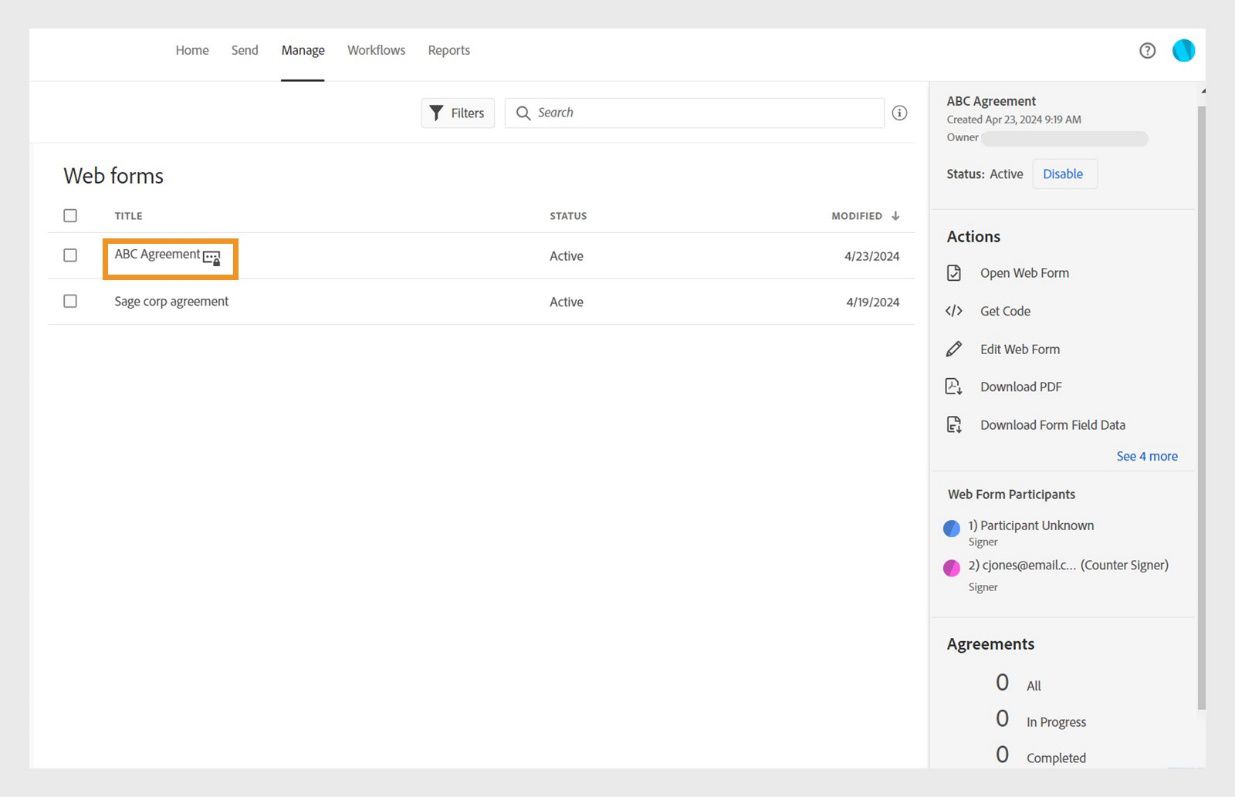Click the Download PDF icon
Screen dimensions: 1235x797
click(x=954, y=387)
